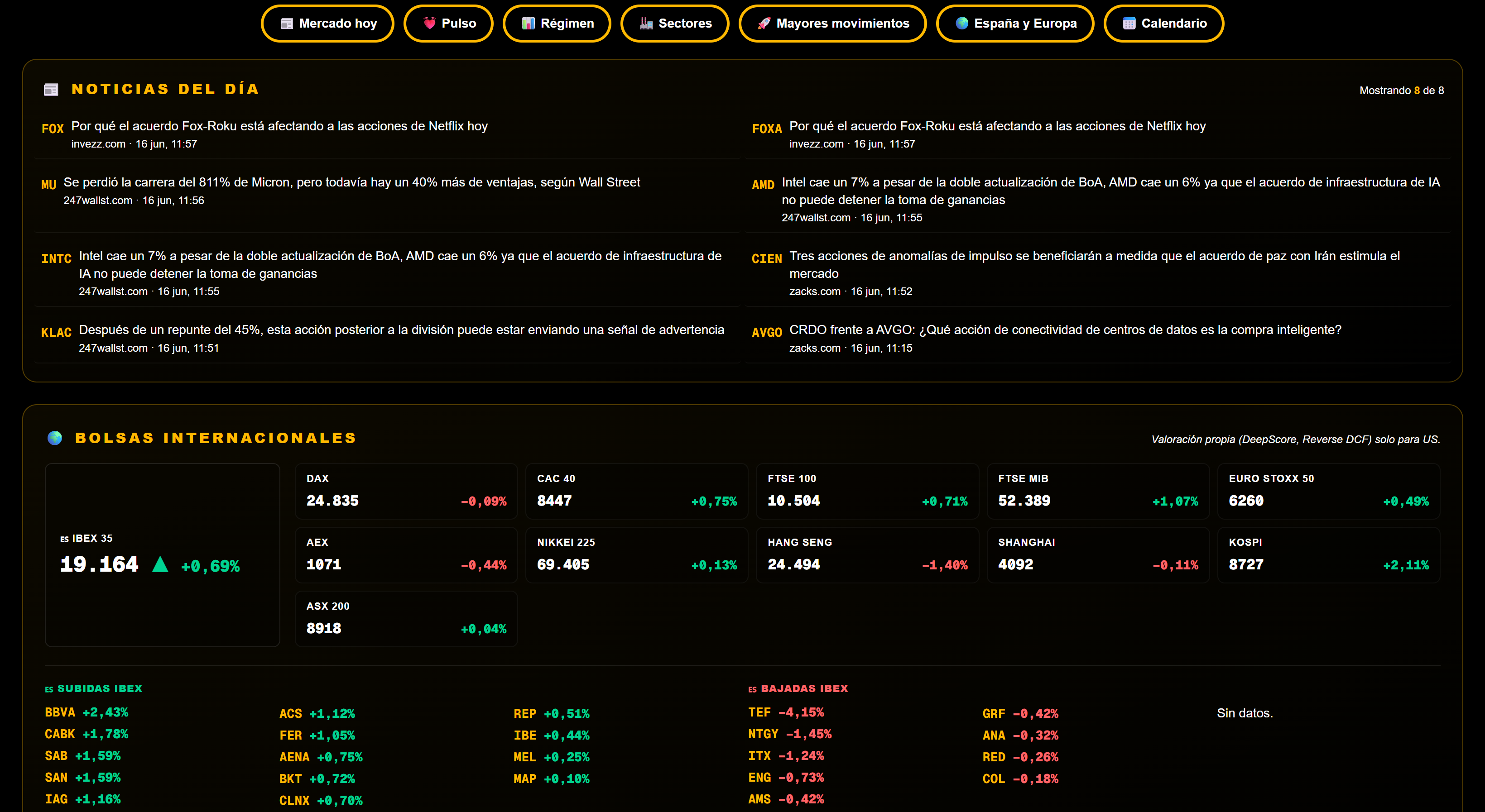Click the factory icon in the Sectores tab

coord(646,24)
